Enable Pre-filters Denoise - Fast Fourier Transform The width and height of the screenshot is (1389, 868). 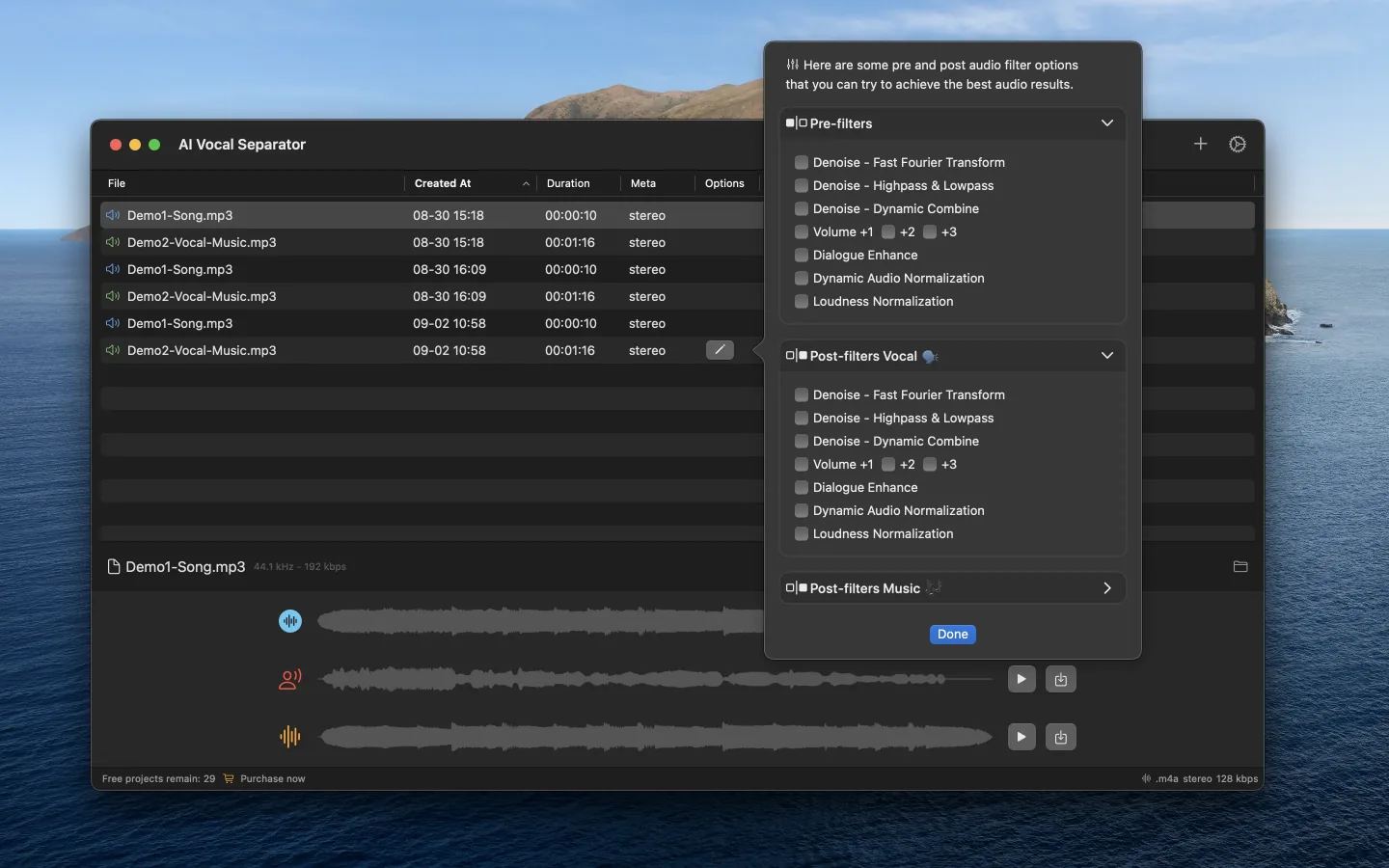coord(802,162)
